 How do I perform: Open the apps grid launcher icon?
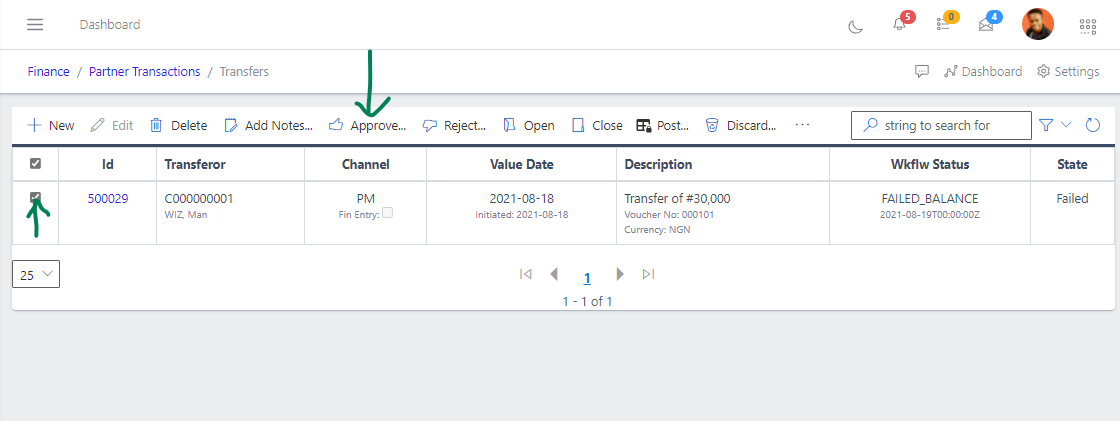point(1087,26)
